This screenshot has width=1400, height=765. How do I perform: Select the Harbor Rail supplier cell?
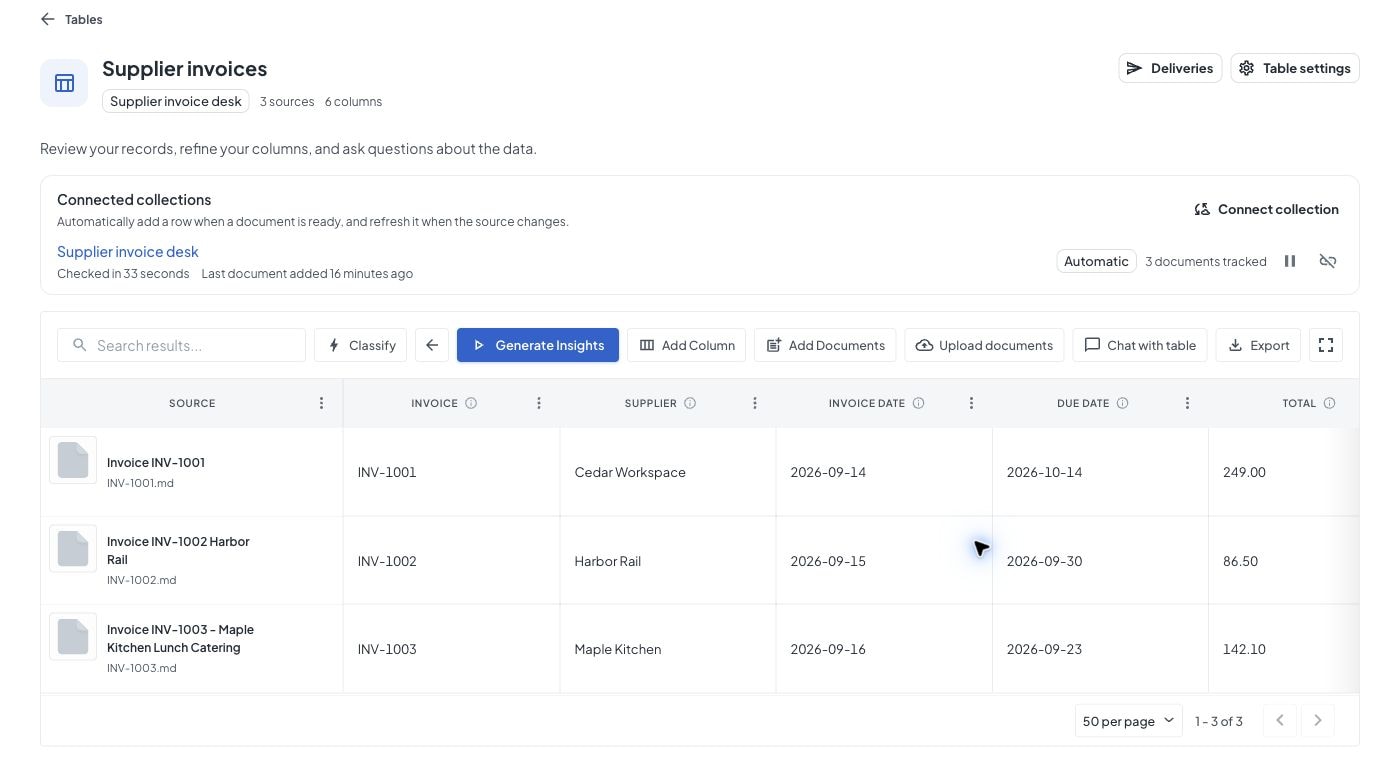[x=668, y=560]
